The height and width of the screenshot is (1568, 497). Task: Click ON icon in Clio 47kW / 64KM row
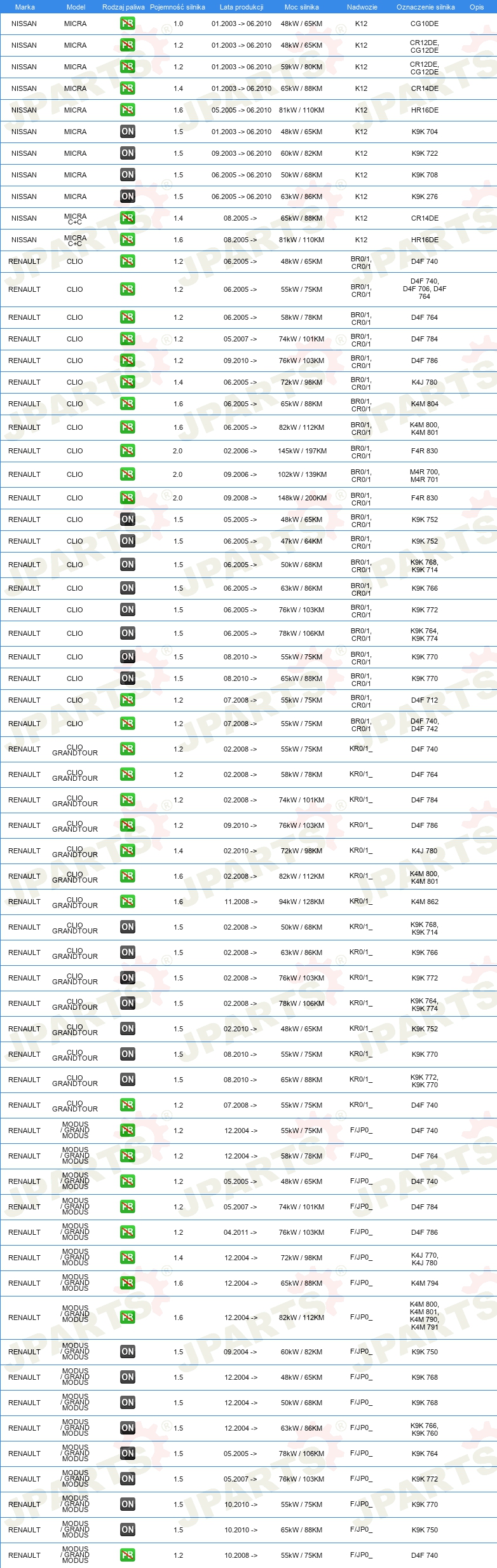127,541
